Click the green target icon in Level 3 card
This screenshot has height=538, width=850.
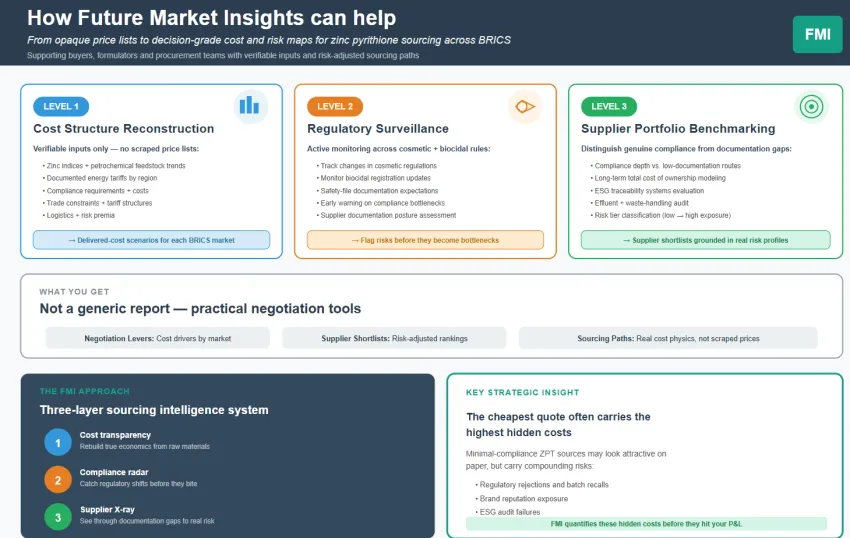pyautogui.click(x=811, y=107)
